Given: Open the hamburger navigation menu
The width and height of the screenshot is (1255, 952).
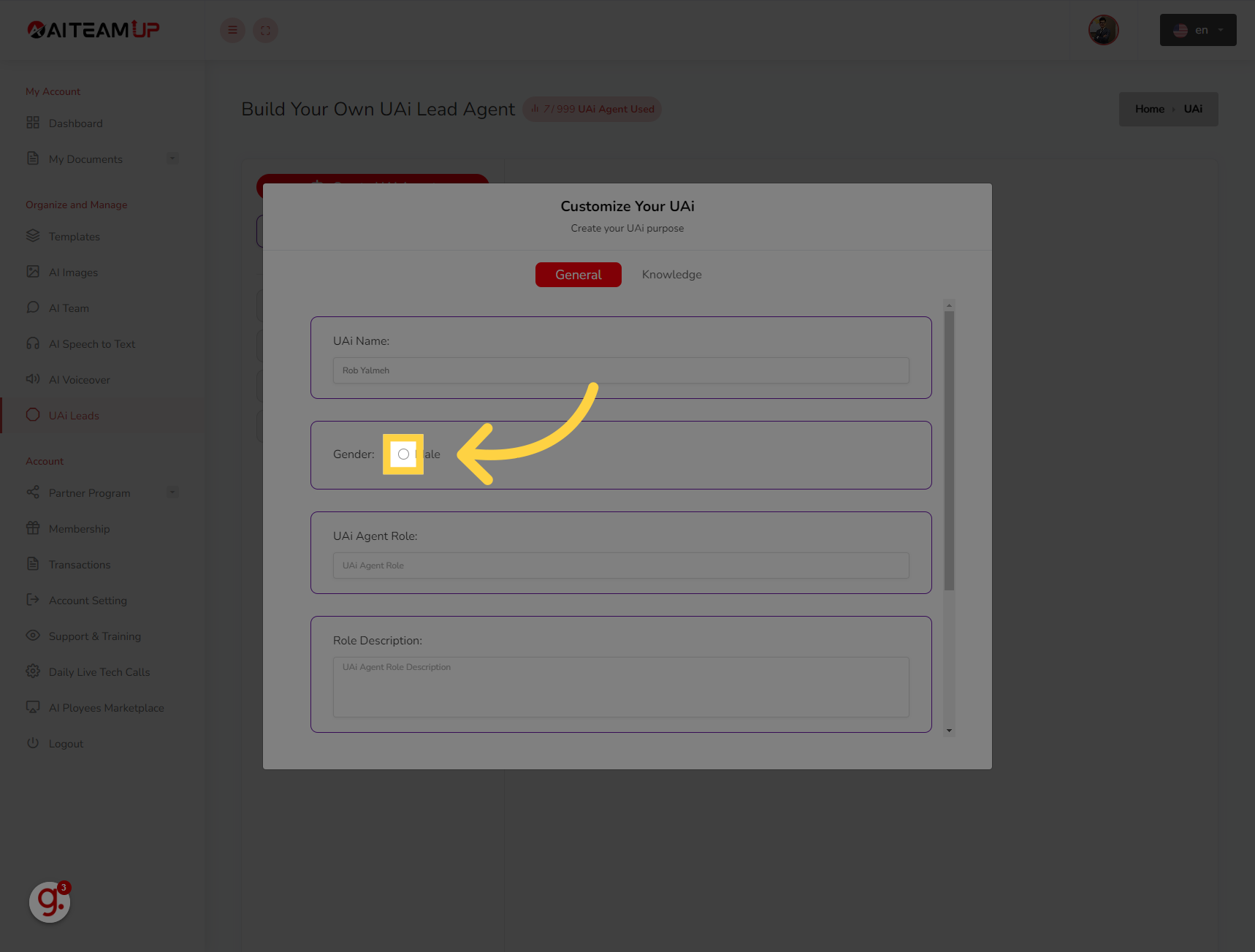Looking at the screenshot, I should tap(232, 30).
